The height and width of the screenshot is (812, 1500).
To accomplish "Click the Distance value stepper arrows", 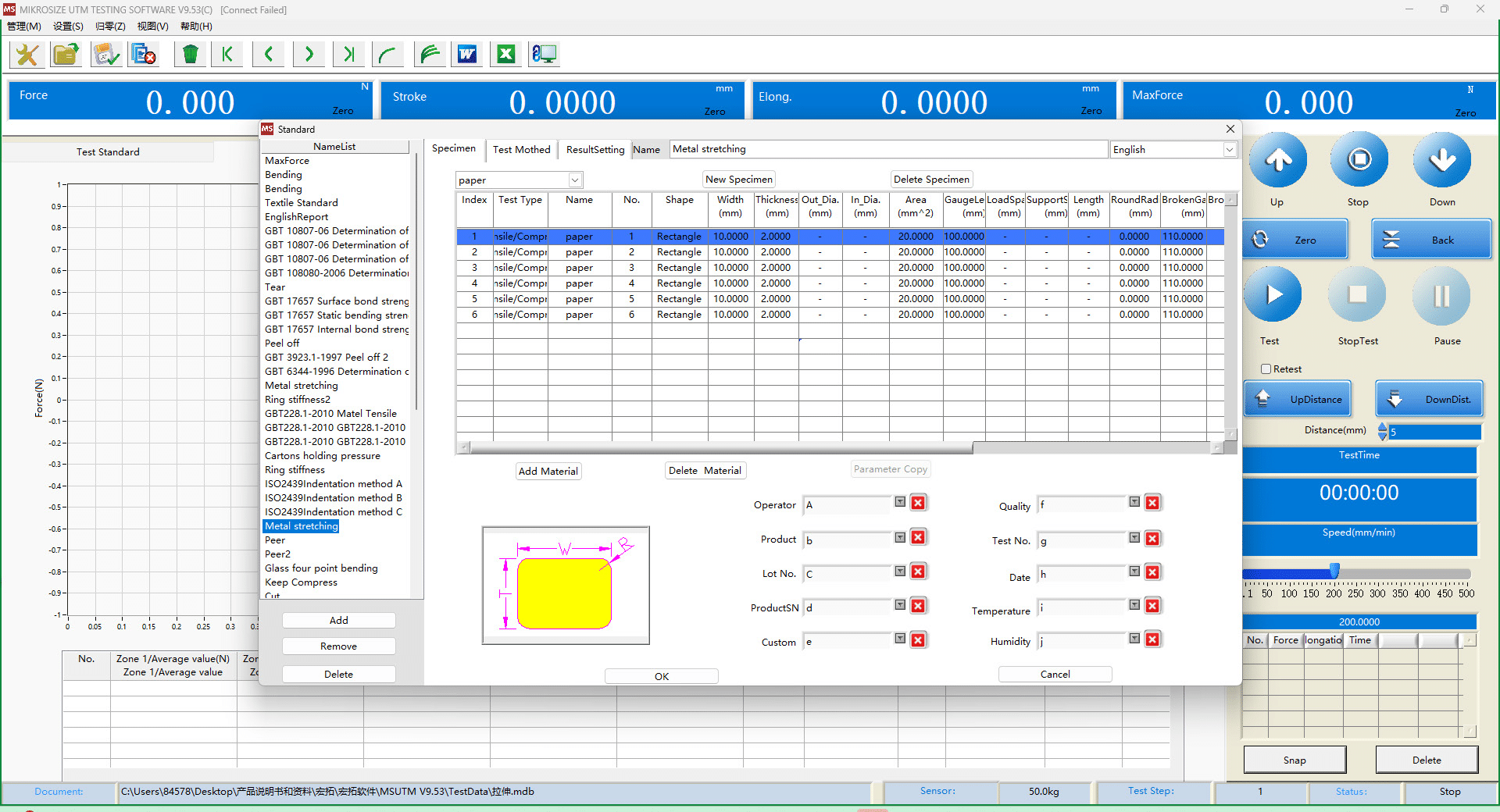I will coord(1383,432).
